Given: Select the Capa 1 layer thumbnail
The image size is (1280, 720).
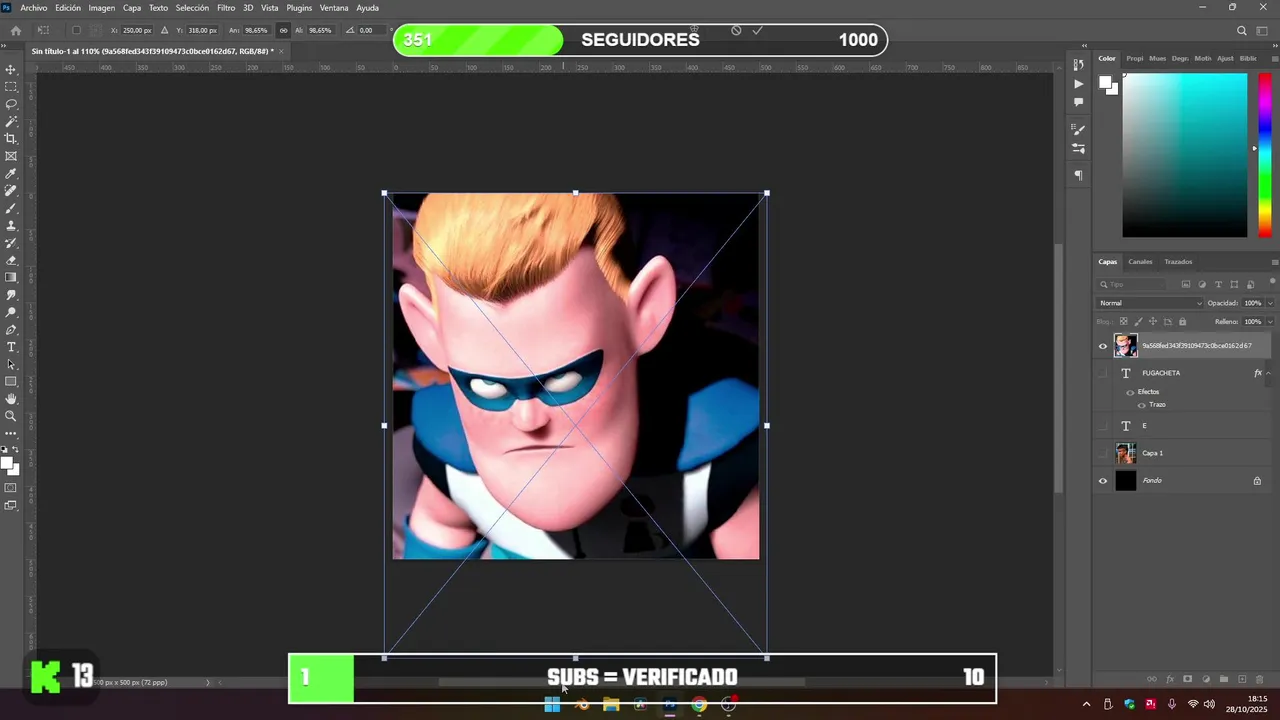Looking at the screenshot, I should tap(1126, 453).
